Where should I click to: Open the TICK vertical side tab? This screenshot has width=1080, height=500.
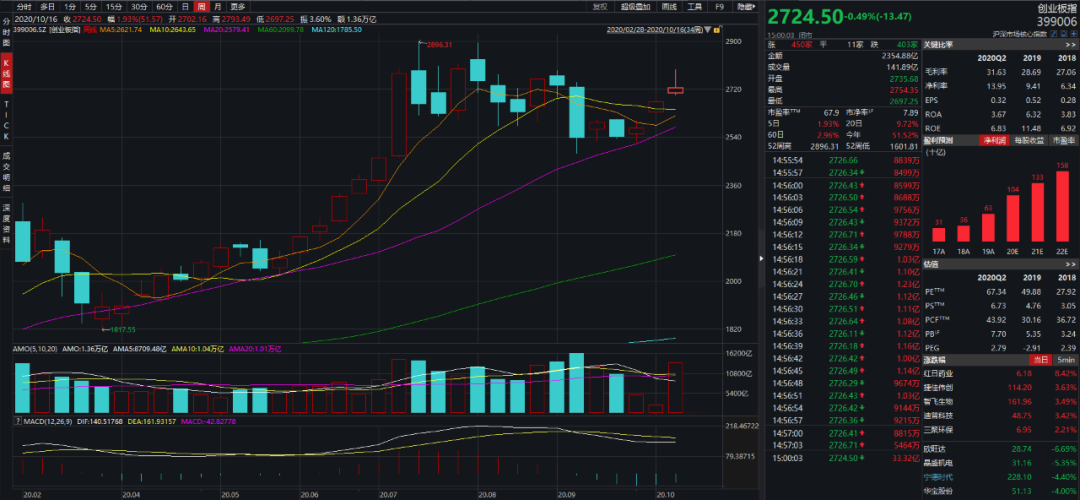coord(6,123)
